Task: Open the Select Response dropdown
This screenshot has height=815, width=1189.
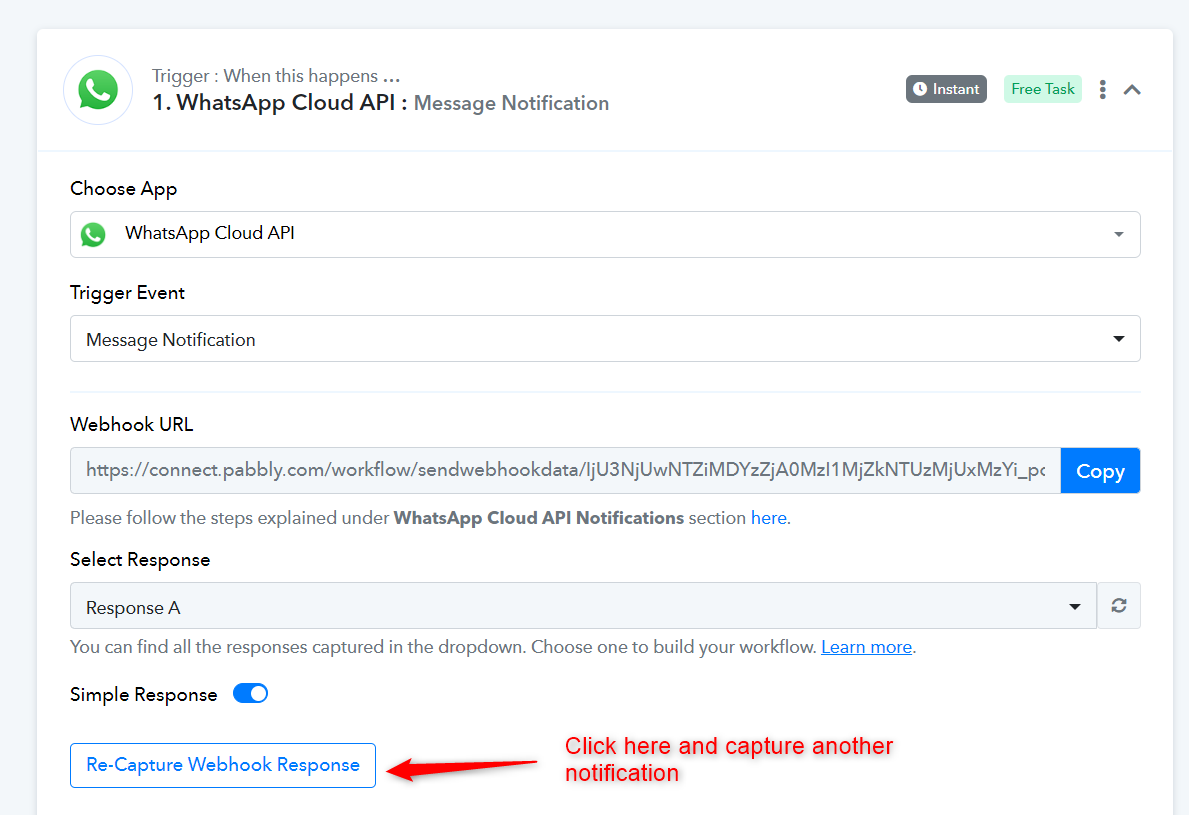Action: [583, 606]
